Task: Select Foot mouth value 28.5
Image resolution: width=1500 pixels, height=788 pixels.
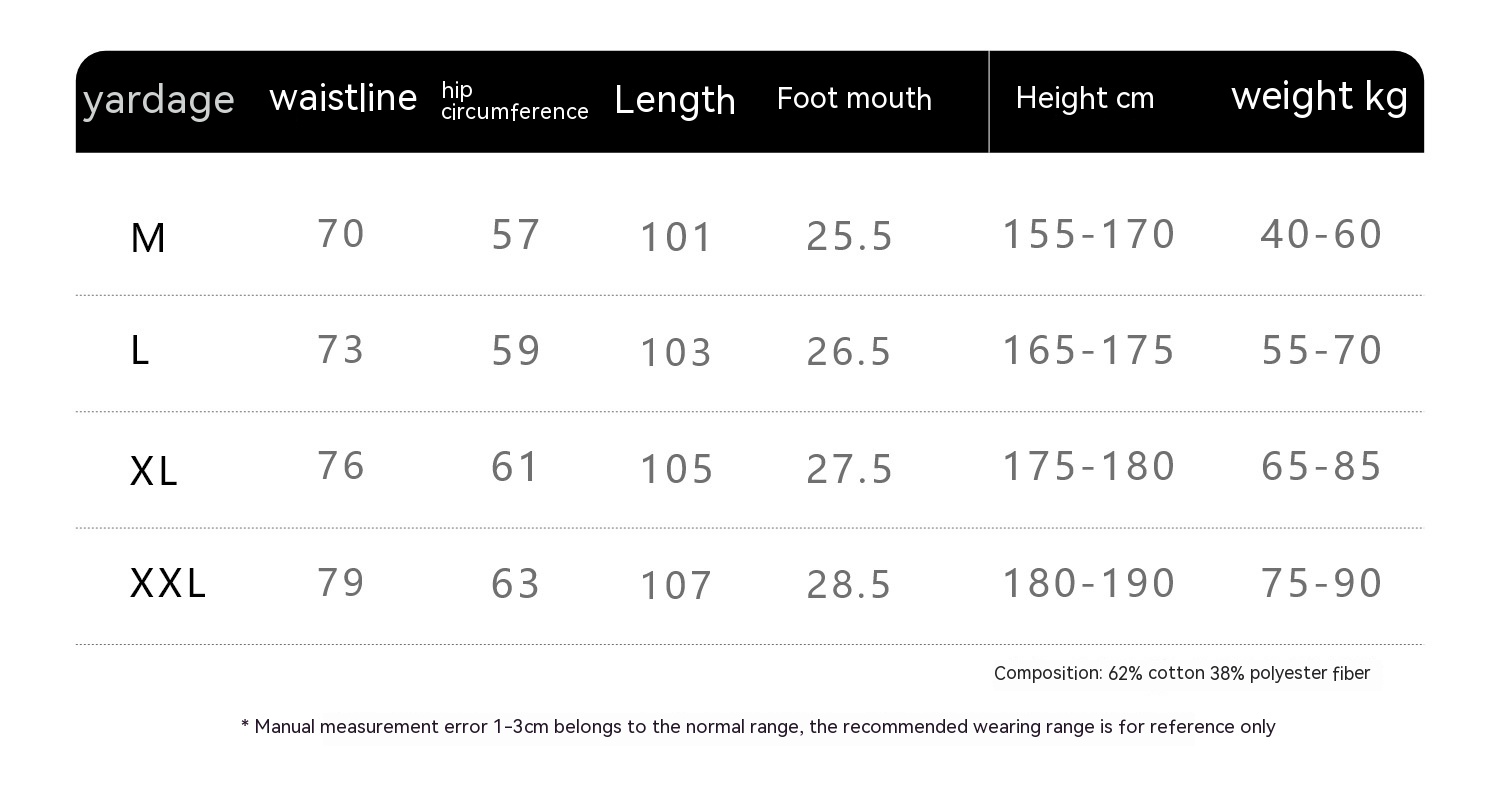Action: pyautogui.click(x=849, y=585)
